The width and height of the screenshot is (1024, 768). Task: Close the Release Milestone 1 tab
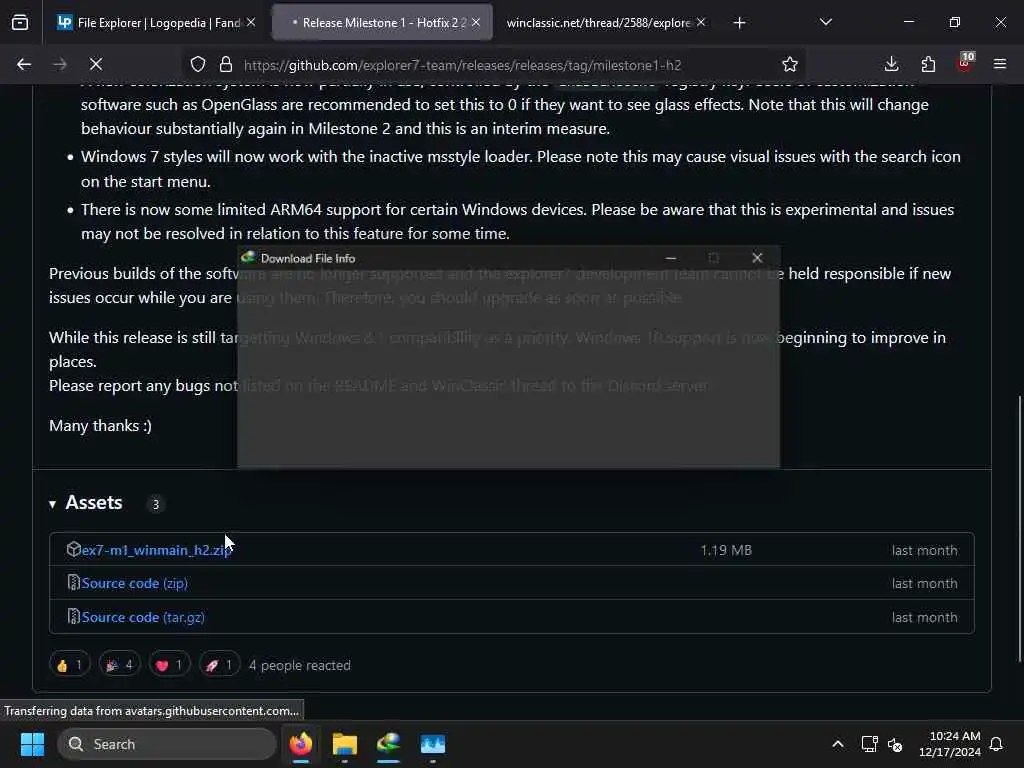pos(476,23)
